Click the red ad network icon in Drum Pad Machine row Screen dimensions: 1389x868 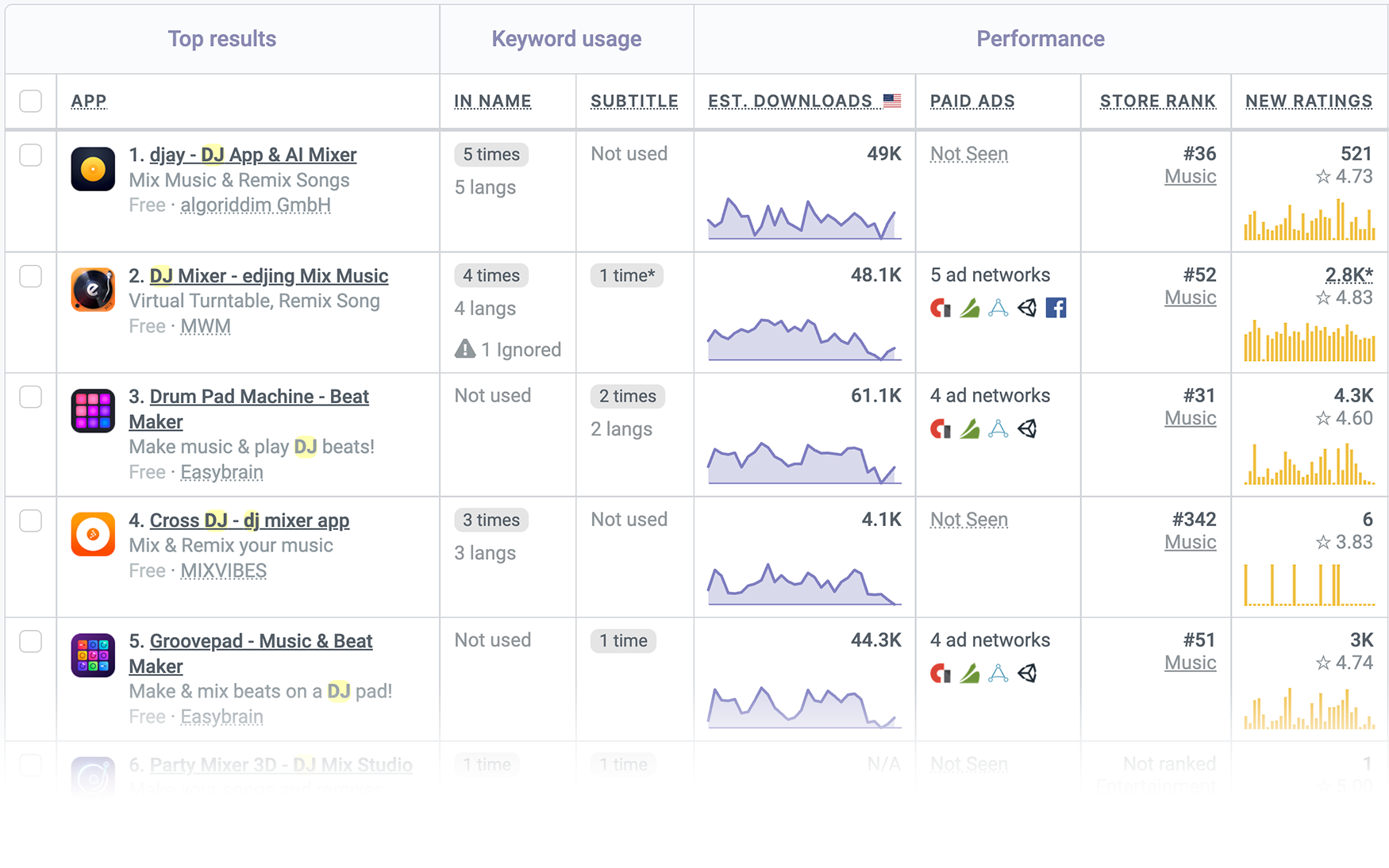click(941, 429)
